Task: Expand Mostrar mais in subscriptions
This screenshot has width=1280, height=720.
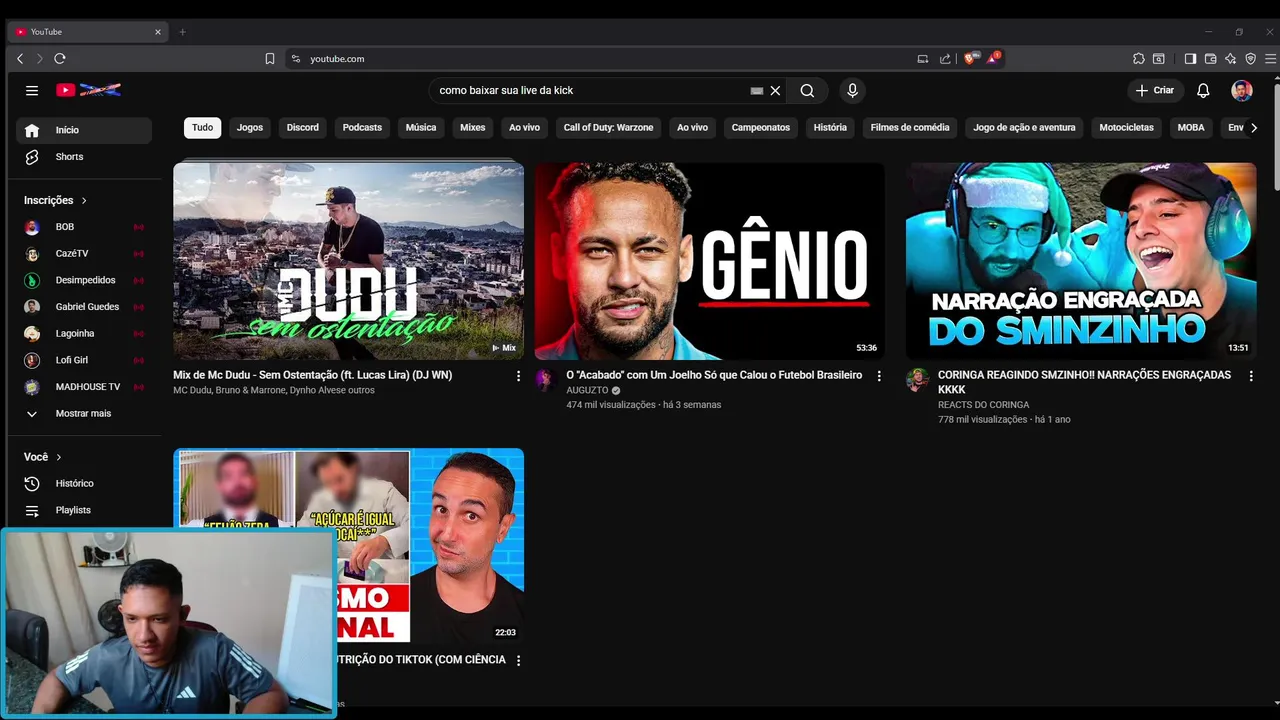Action: [x=82, y=413]
